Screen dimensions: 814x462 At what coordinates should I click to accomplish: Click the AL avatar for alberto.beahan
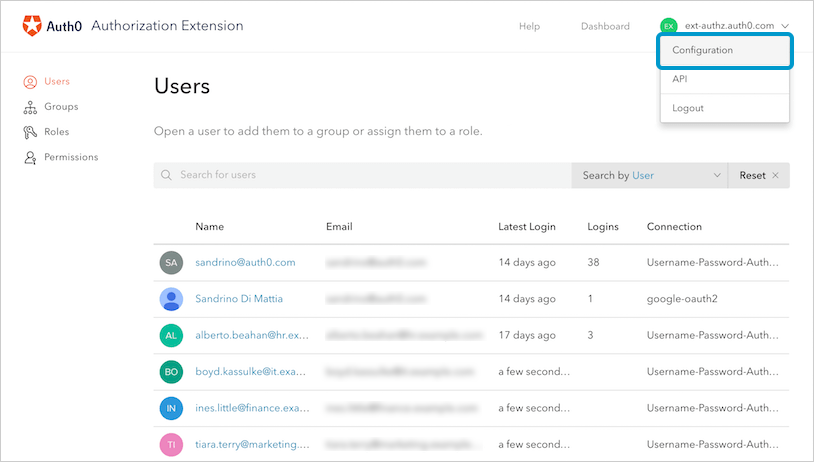(171, 335)
